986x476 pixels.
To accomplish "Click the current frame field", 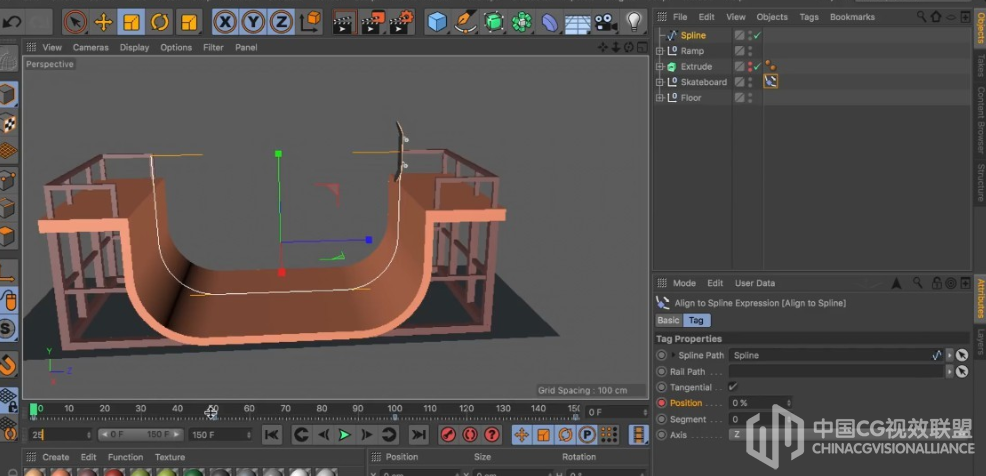I will tap(60, 434).
